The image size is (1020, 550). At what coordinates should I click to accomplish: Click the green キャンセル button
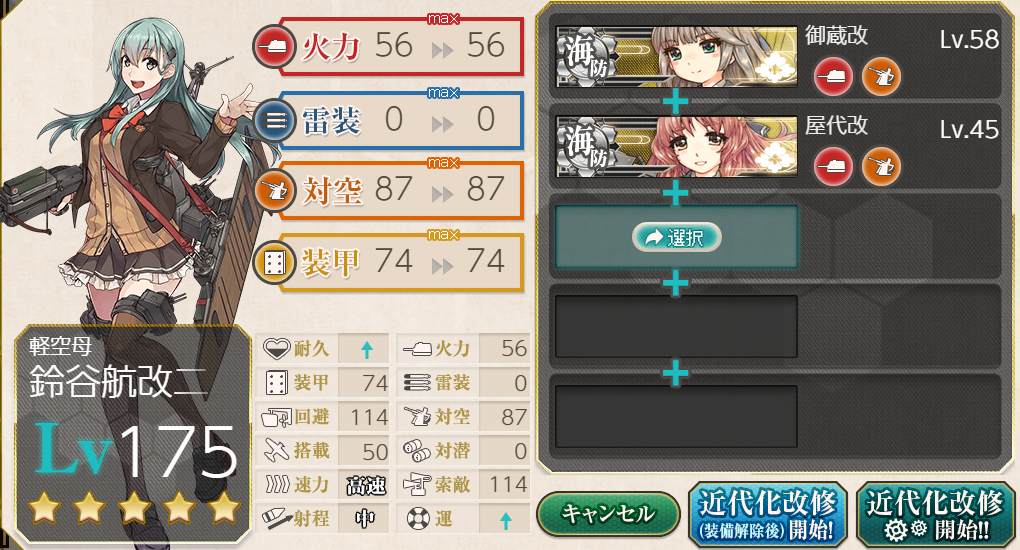pos(608,514)
